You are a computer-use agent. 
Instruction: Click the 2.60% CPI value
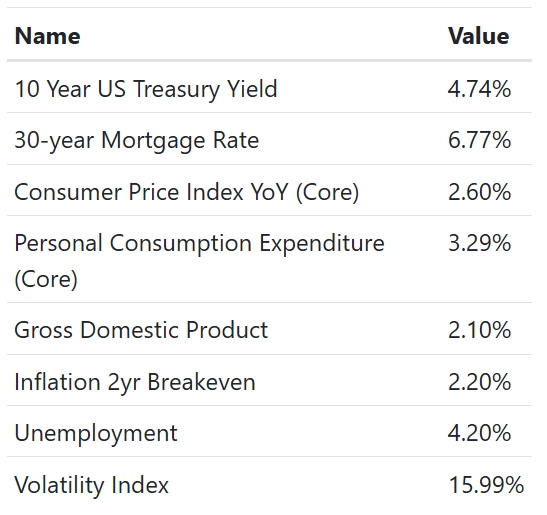479,192
